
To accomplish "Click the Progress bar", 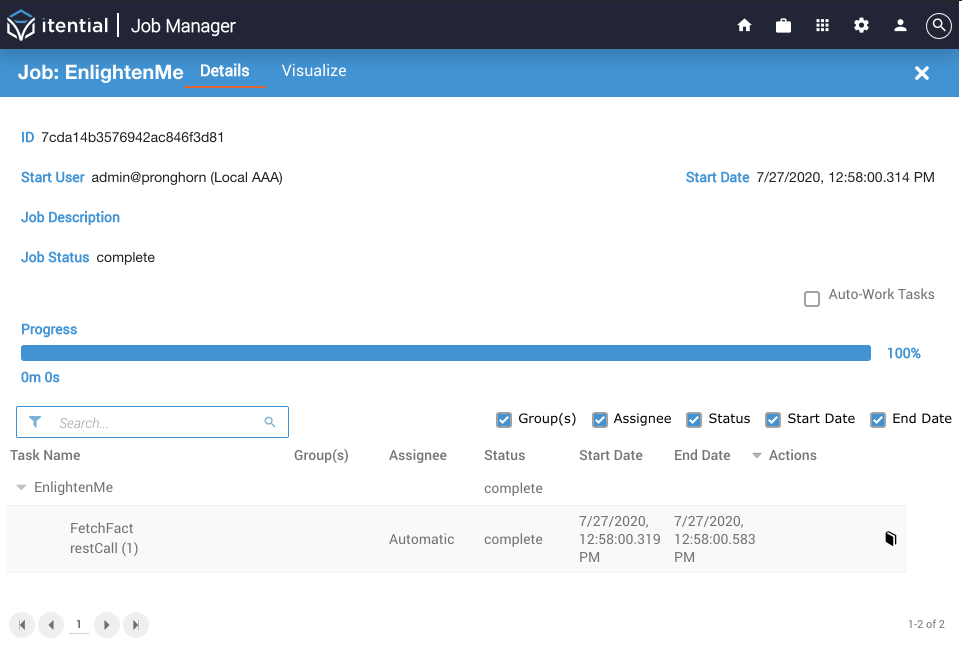I will pyautogui.click(x=445, y=353).
